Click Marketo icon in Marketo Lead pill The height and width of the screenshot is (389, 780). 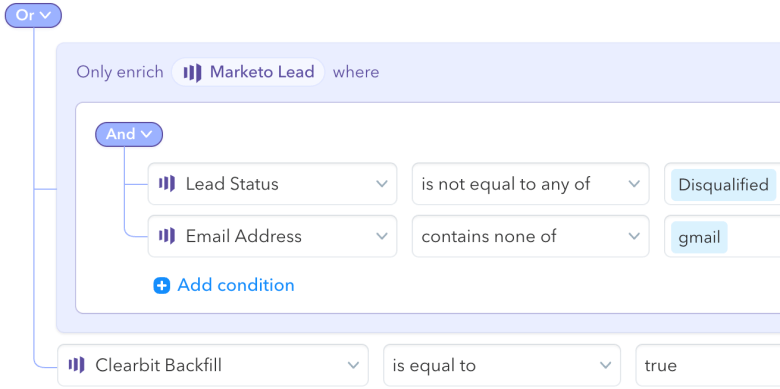pyautogui.click(x=192, y=73)
